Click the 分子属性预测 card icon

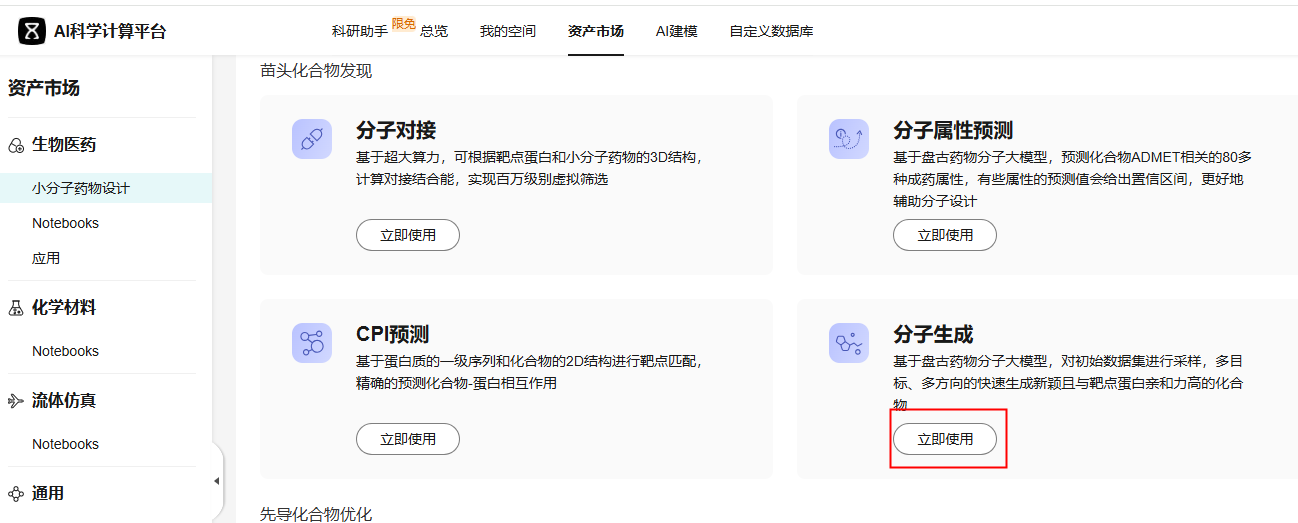(x=849, y=139)
